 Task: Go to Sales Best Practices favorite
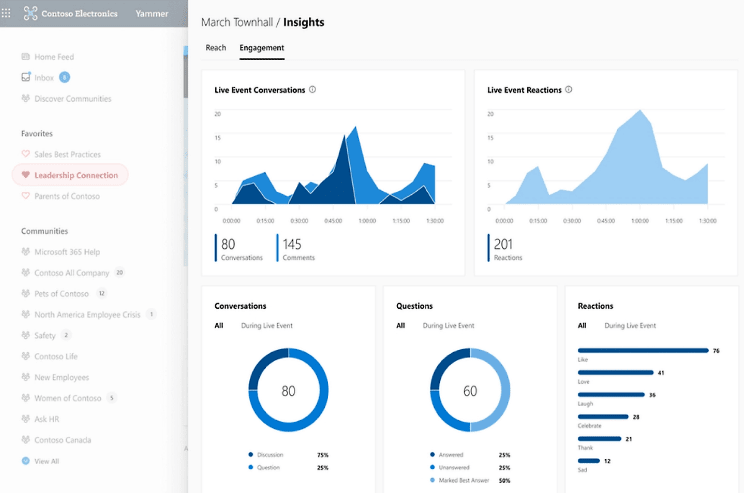pos(68,154)
